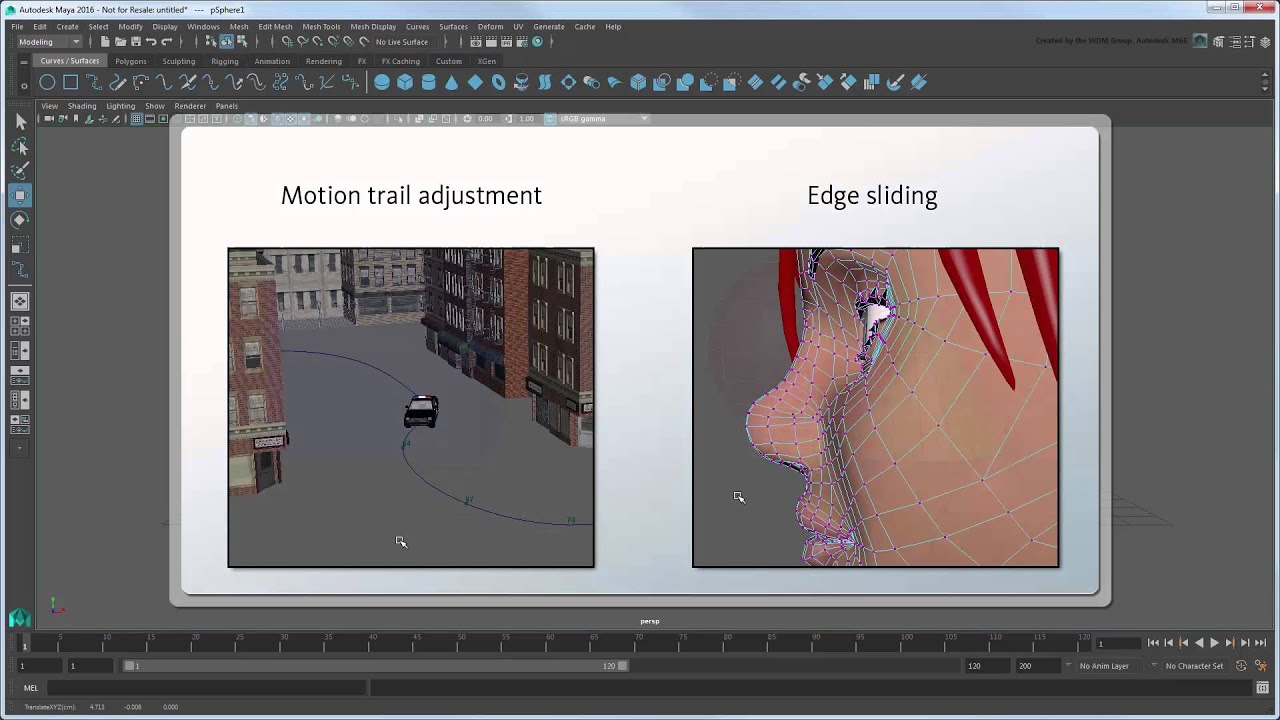Toggle viewport grid display button
This screenshot has width=1280, height=720.
point(137,119)
